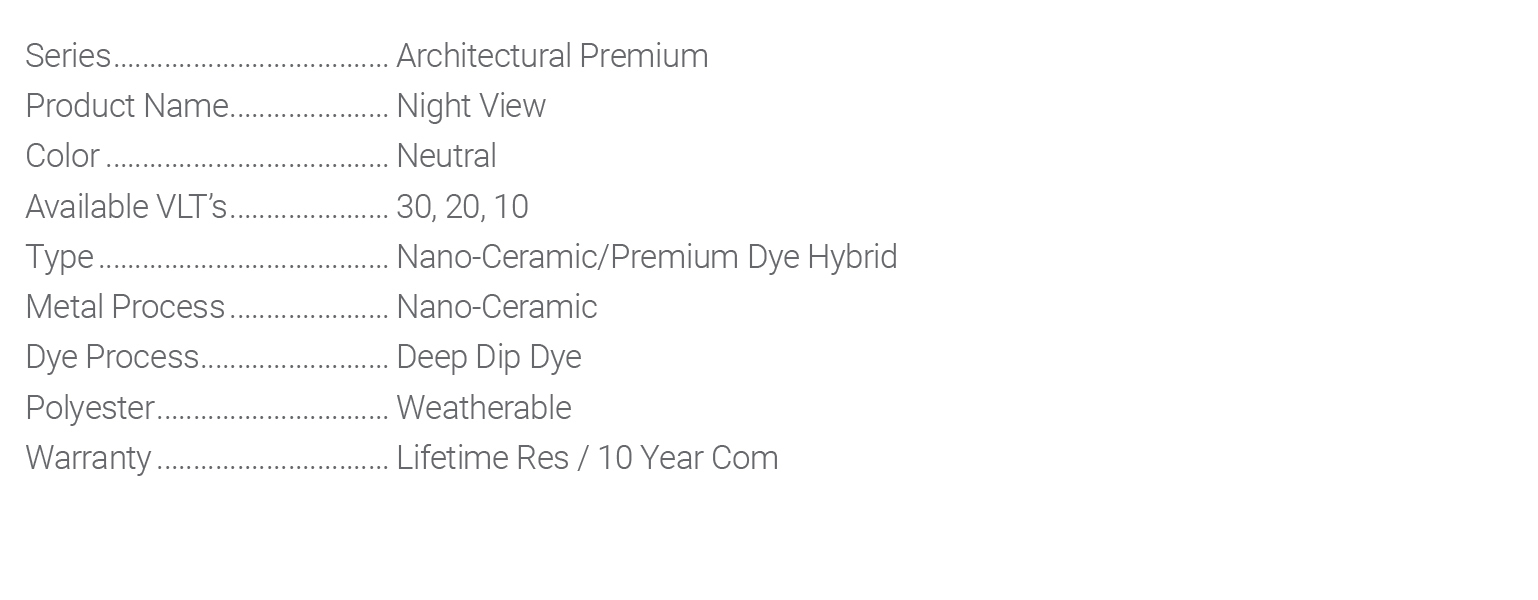The image size is (1538, 600).
Task: Select the Neutral color value
Action: point(446,157)
